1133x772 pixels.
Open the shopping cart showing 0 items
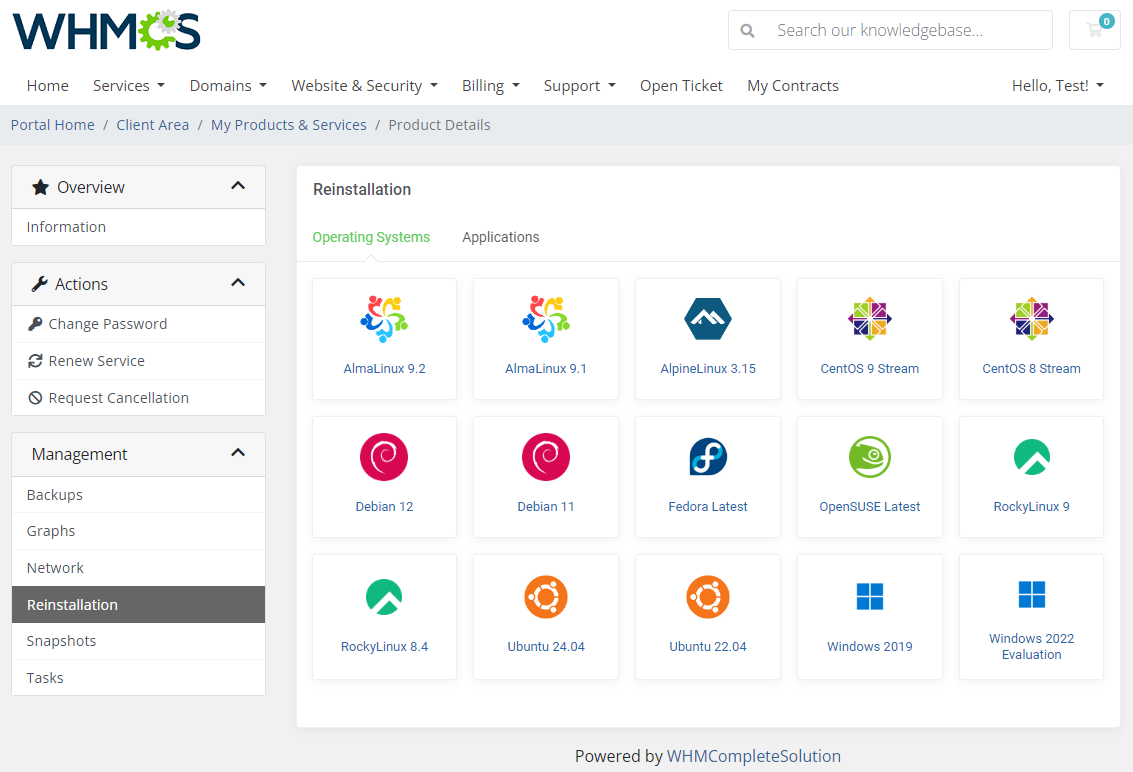click(x=1094, y=30)
